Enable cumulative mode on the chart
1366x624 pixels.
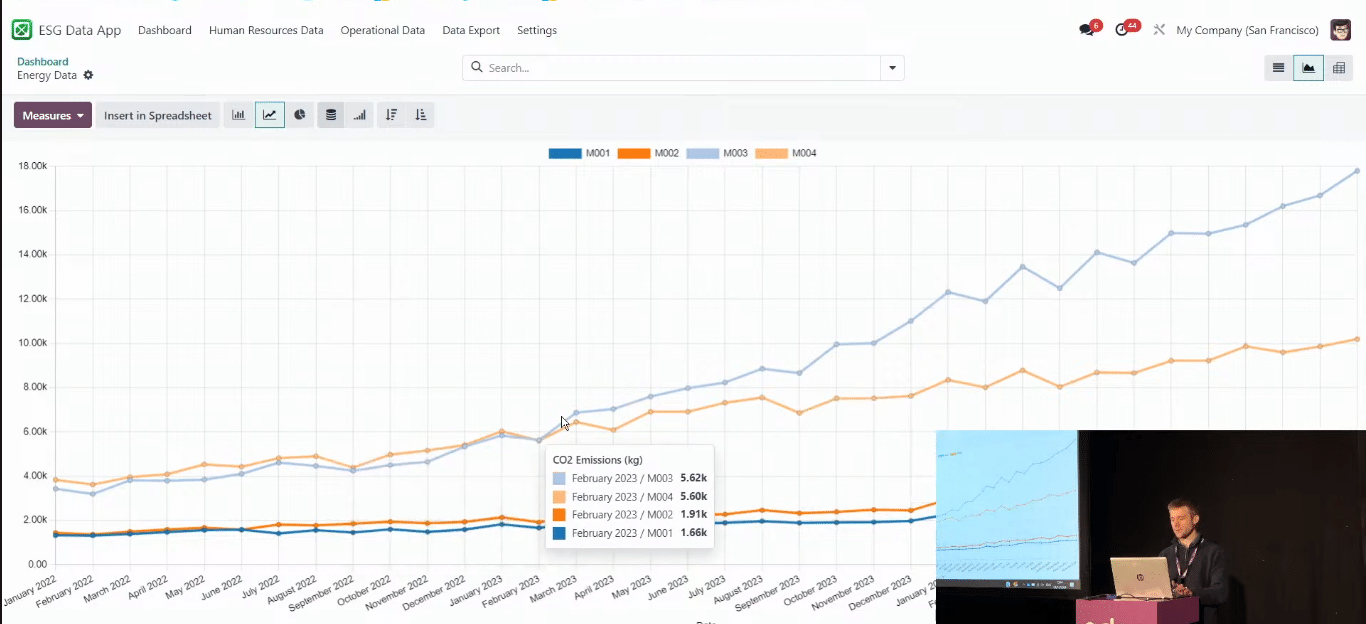pos(360,114)
